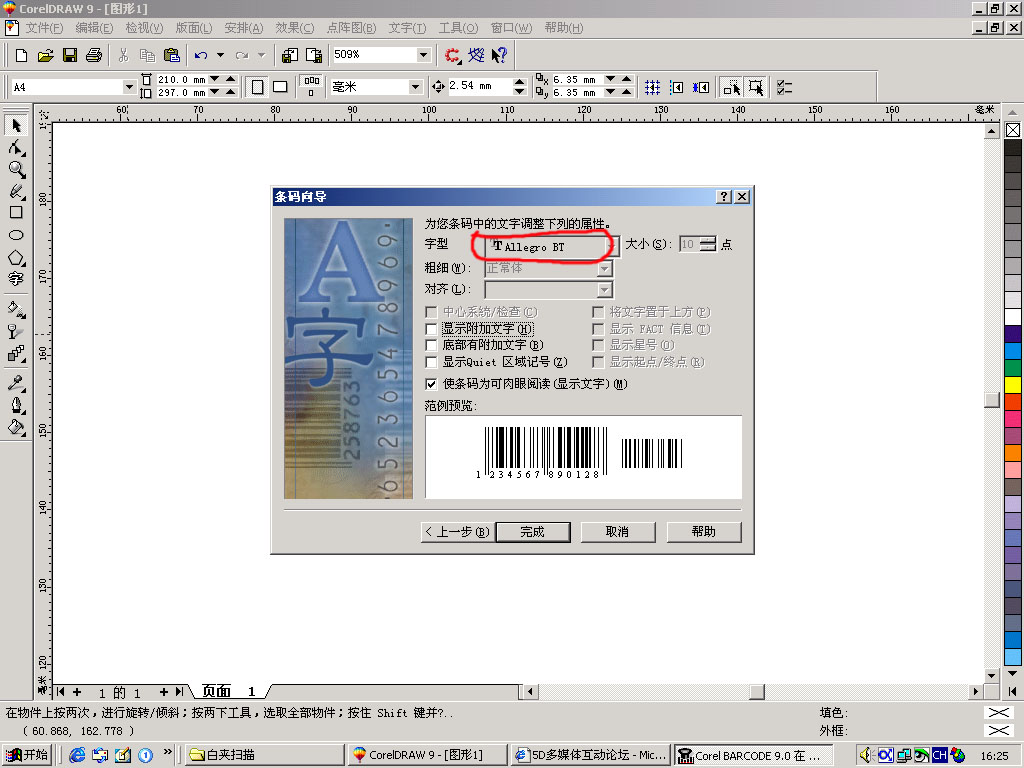The width and height of the screenshot is (1024, 768).
Task: Open the 版面 menu
Action: tap(194, 28)
